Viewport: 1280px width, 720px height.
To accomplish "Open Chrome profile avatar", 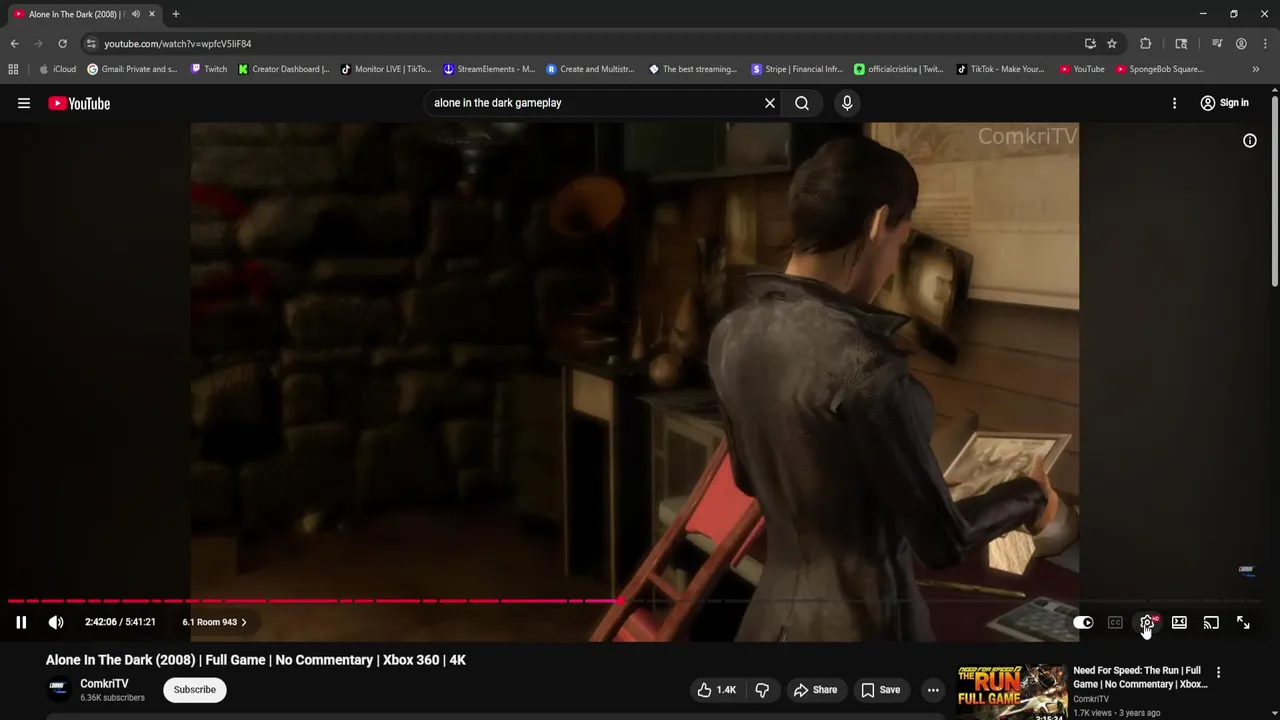I will 1241,44.
